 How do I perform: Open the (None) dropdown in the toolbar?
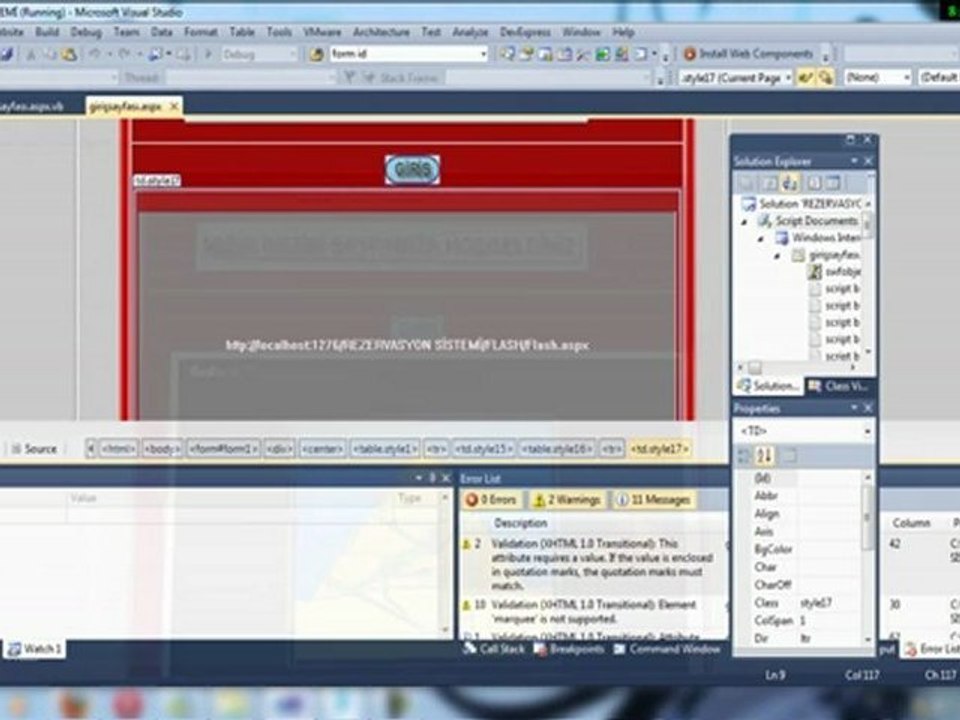[x=907, y=77]
